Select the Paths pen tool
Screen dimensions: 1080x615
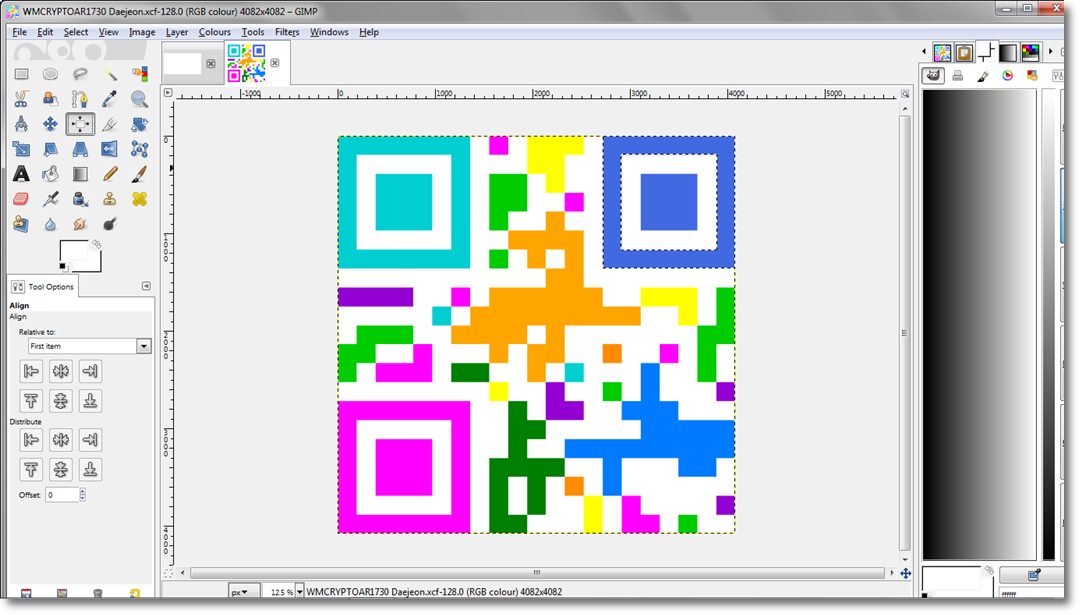[x=80, y=99]
